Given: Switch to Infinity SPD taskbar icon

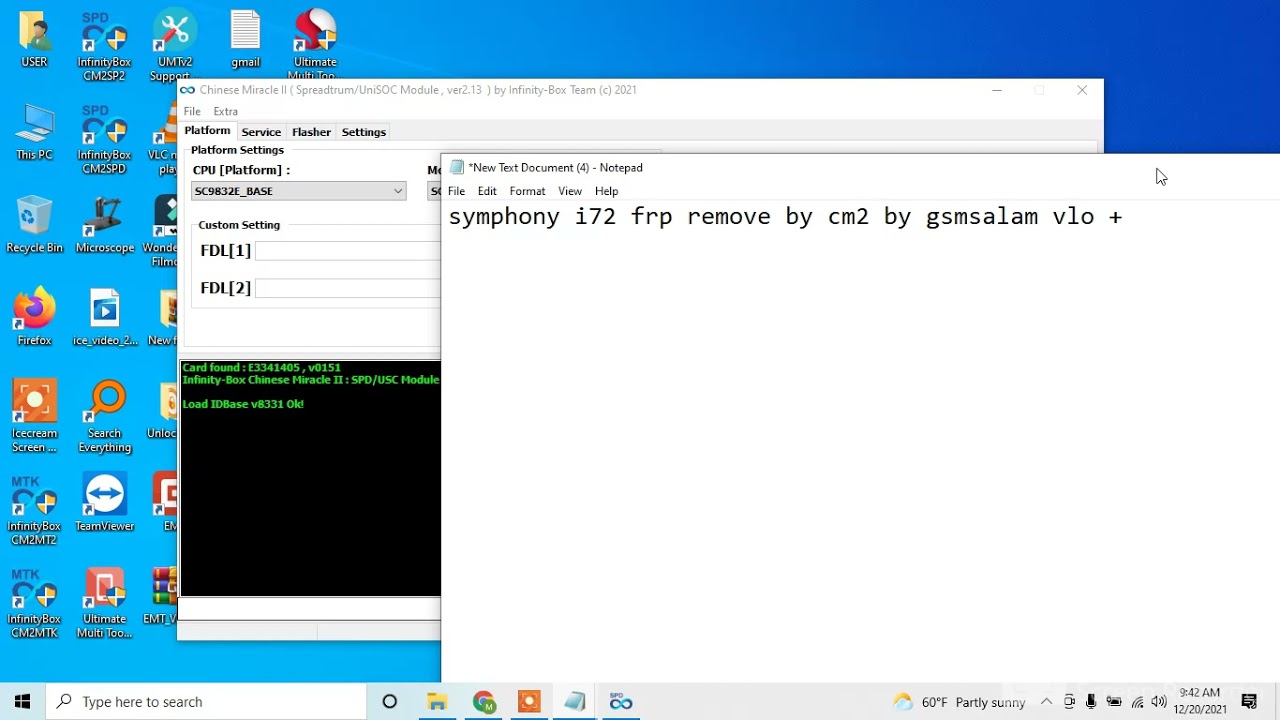Looking at the screenshot, I should [621, 701].
